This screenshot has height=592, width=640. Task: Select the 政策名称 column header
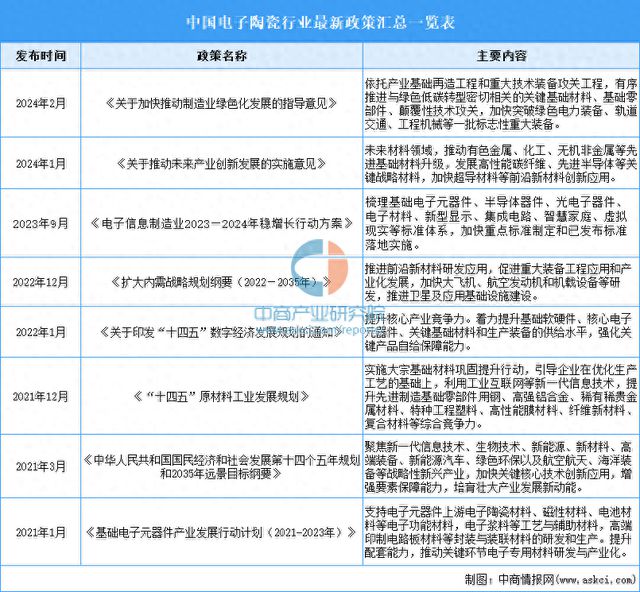[x=222, y=56]
